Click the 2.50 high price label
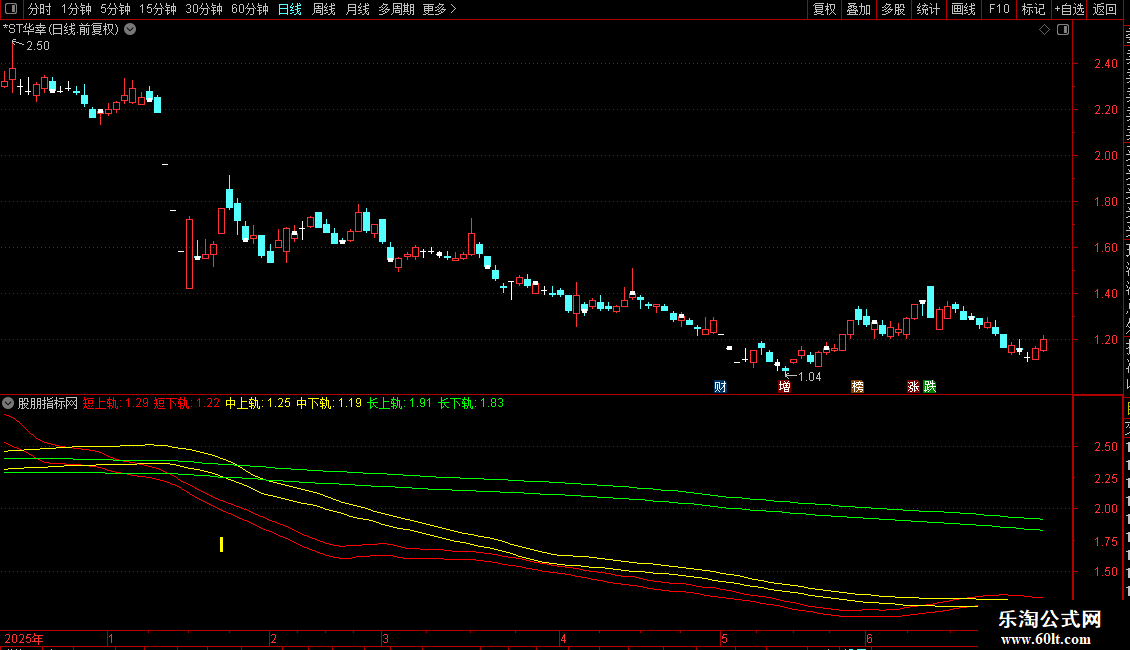The height and width of the screenshot is (650, 1130). [38, 46]
